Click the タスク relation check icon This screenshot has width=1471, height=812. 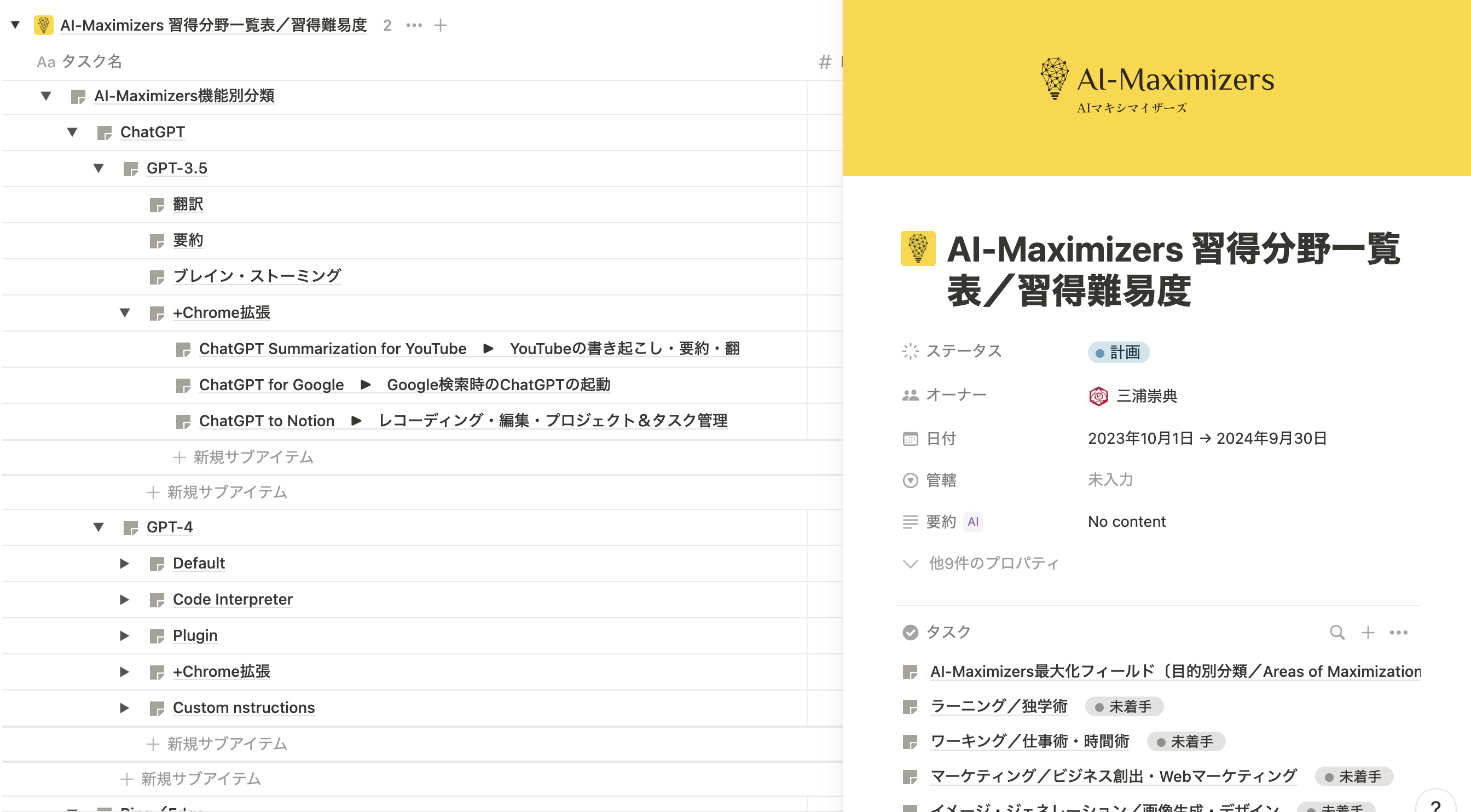click(910, 633)
